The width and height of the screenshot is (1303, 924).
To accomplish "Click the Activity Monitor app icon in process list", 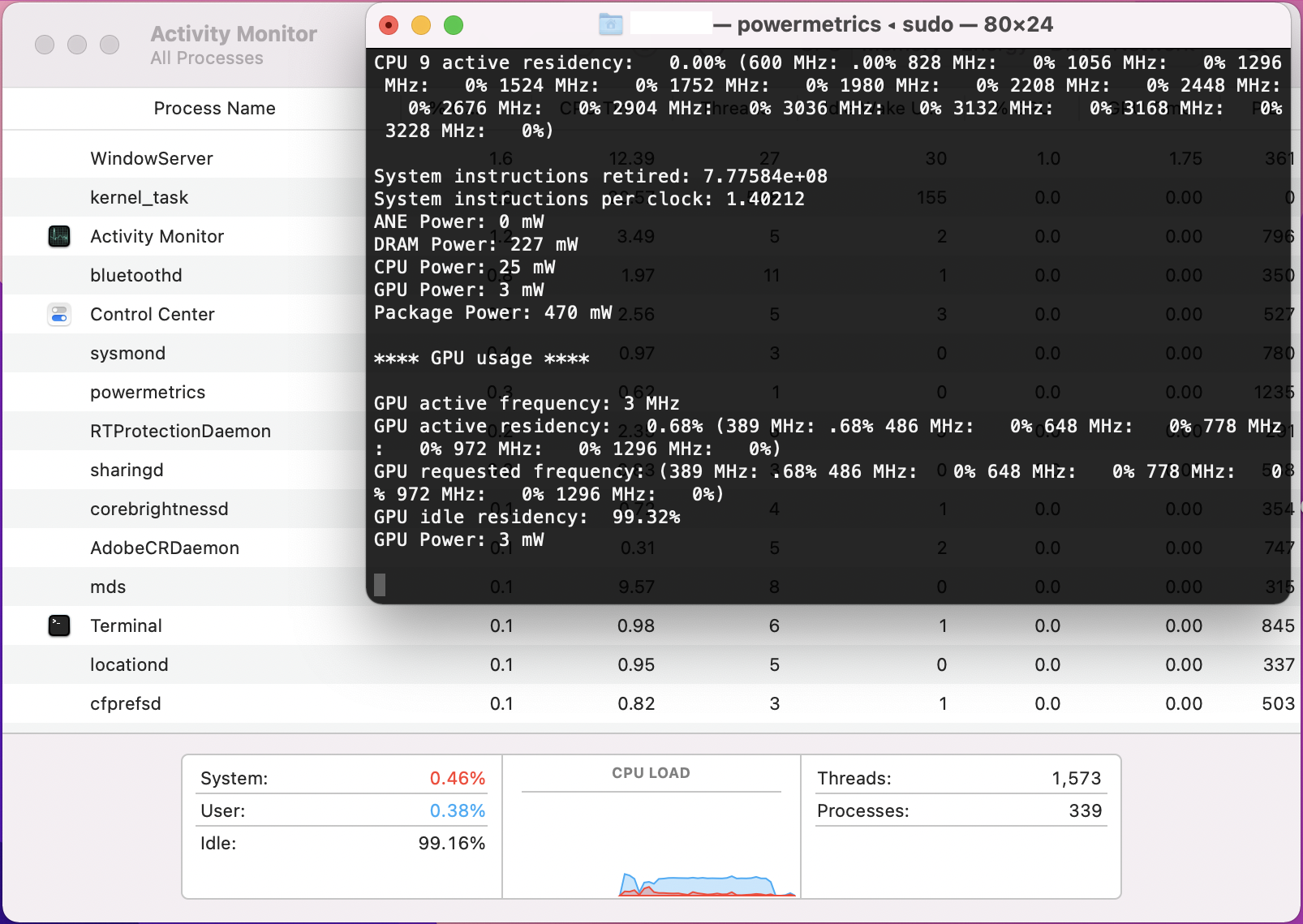I will [59, 236].
